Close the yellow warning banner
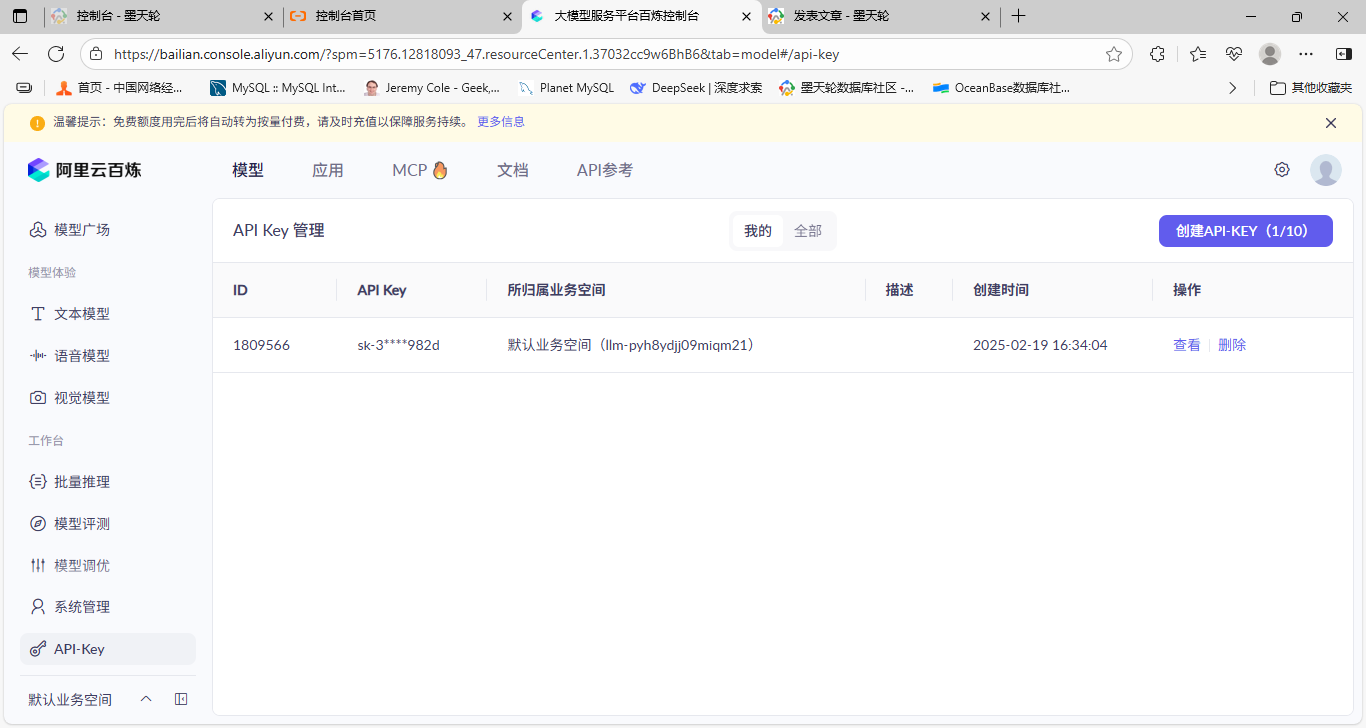1366x728 pixels. pos(1331,123)
